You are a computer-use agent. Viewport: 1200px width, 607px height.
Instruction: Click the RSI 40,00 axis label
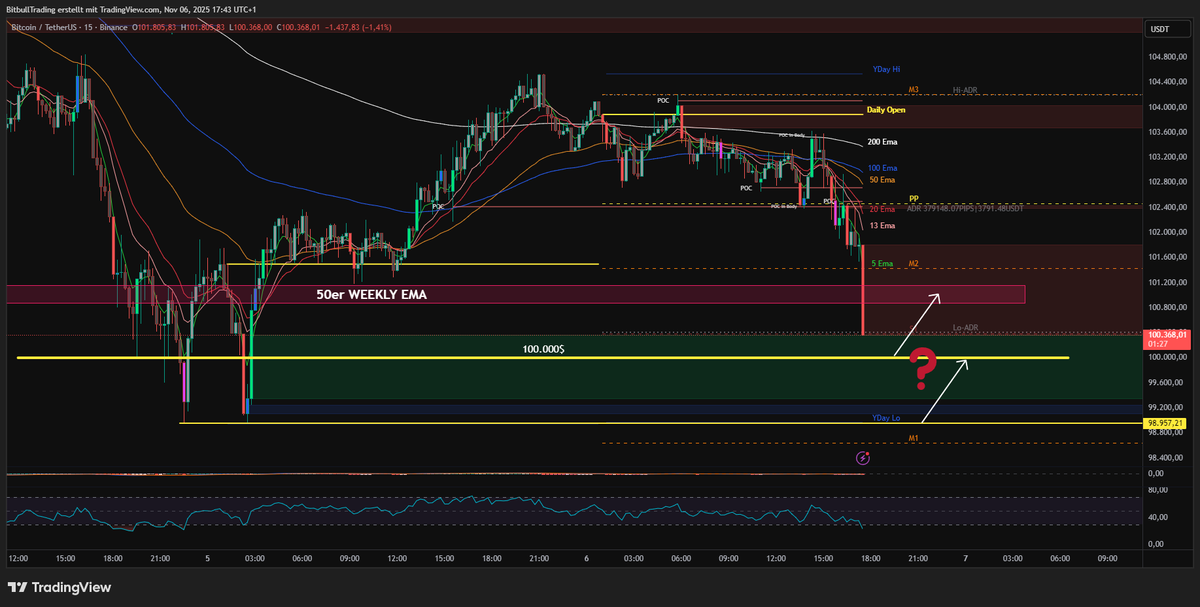pos(1158,517)
